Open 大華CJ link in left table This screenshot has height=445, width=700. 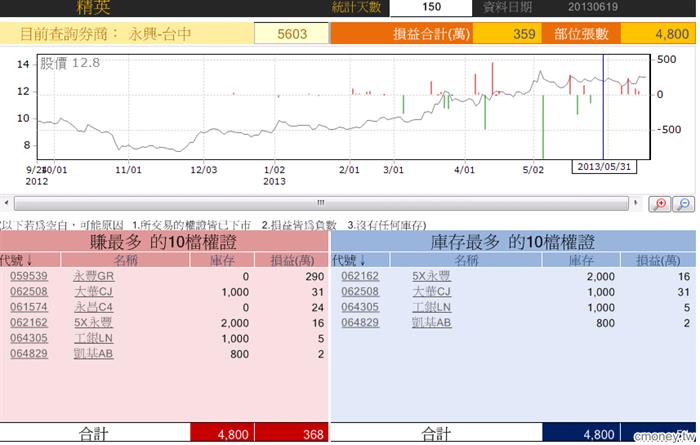(93, 291)
